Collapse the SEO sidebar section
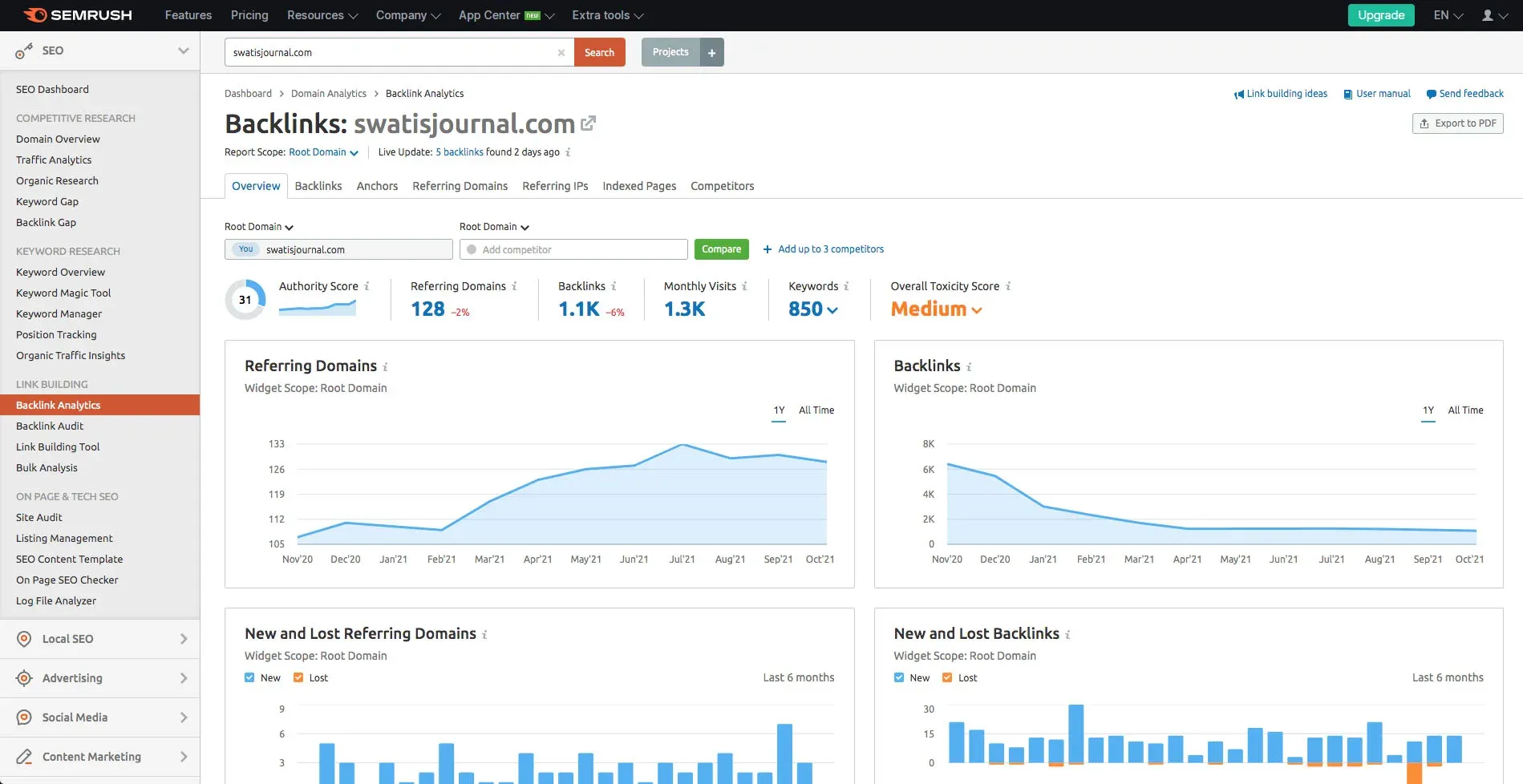 (184, 51)
